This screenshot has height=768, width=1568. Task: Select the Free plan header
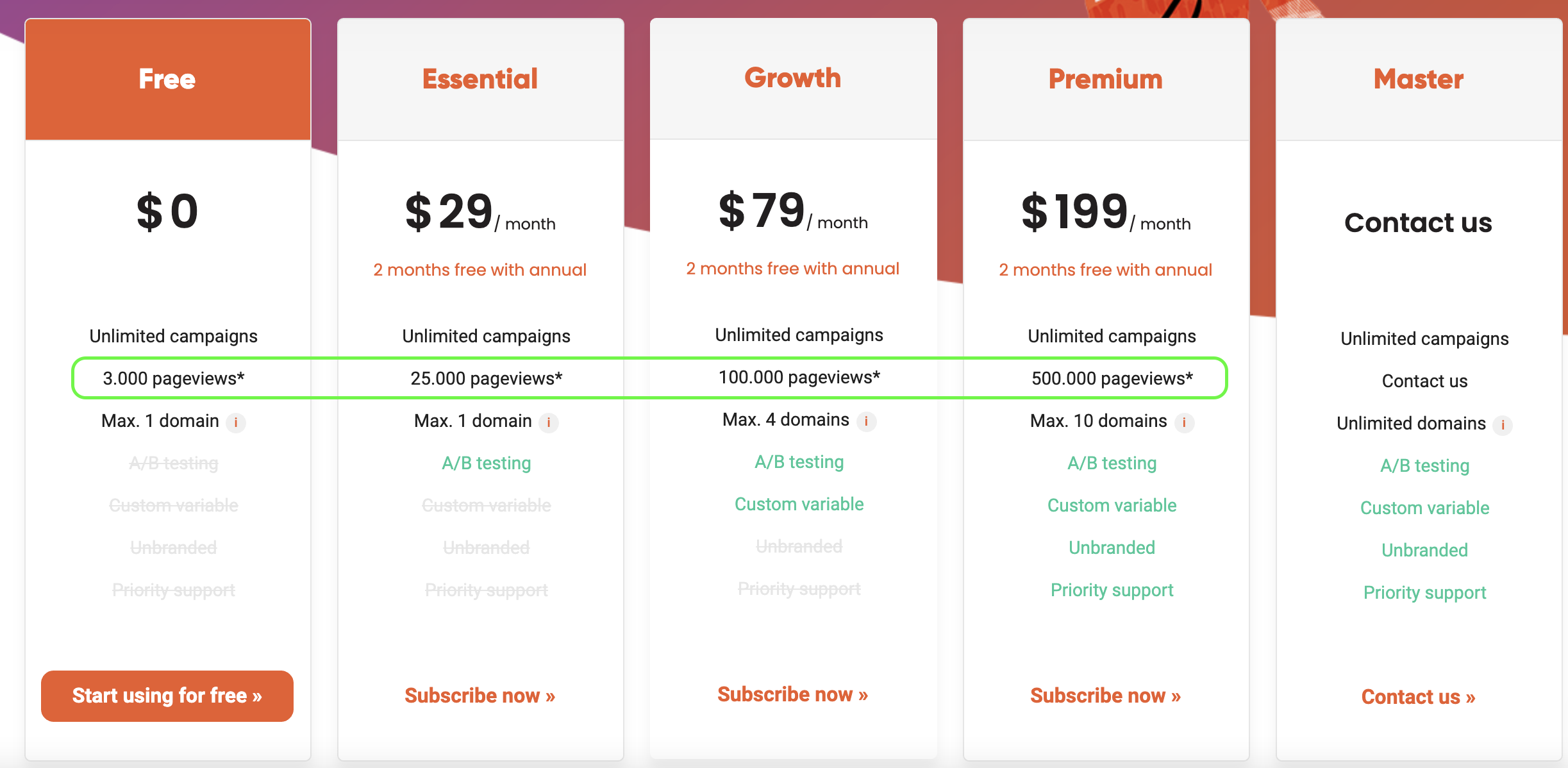coord(168,79)
